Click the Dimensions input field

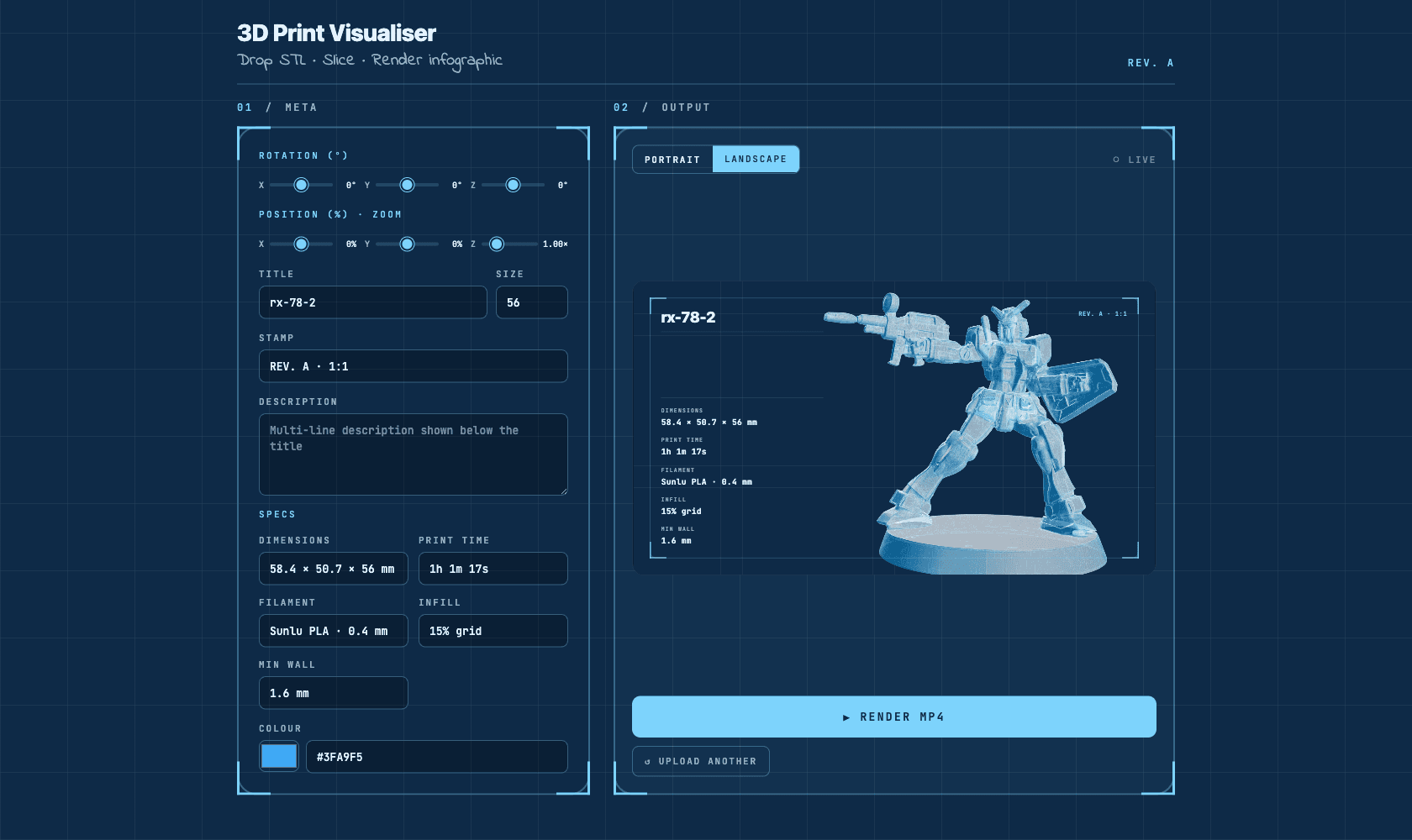[334, 569]
